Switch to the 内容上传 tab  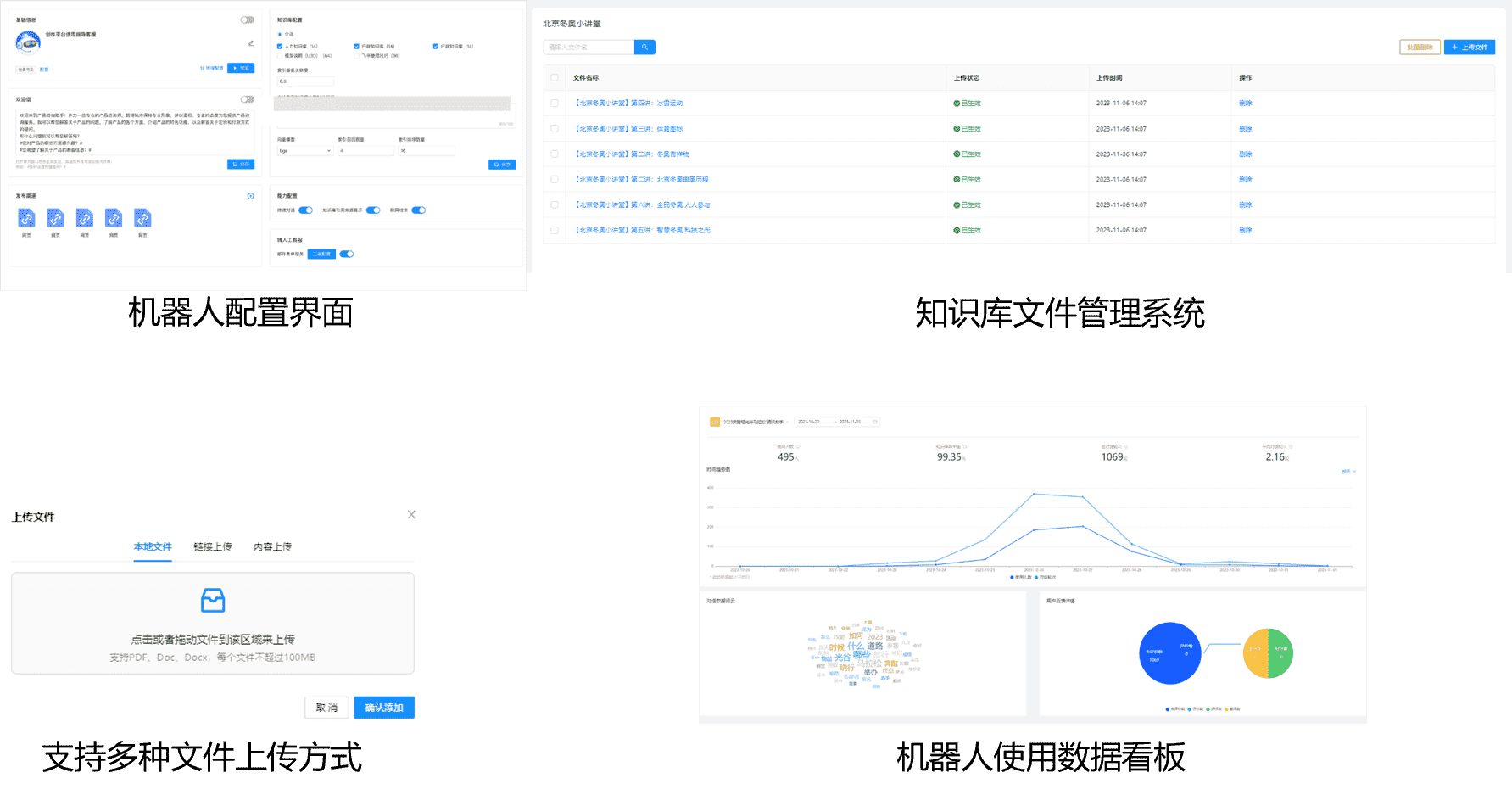tap(272, 547)
